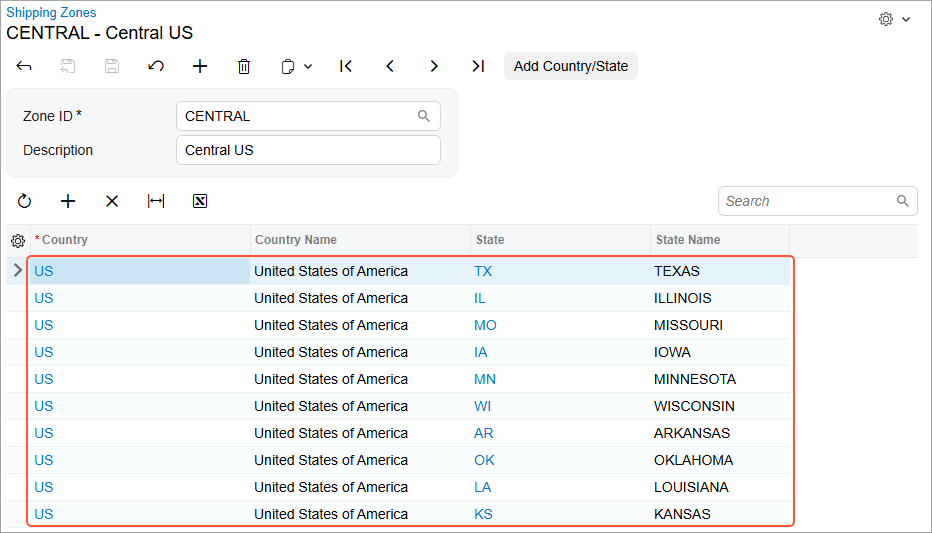
Task: Fit grid columns to width
Action: [156, 201]
